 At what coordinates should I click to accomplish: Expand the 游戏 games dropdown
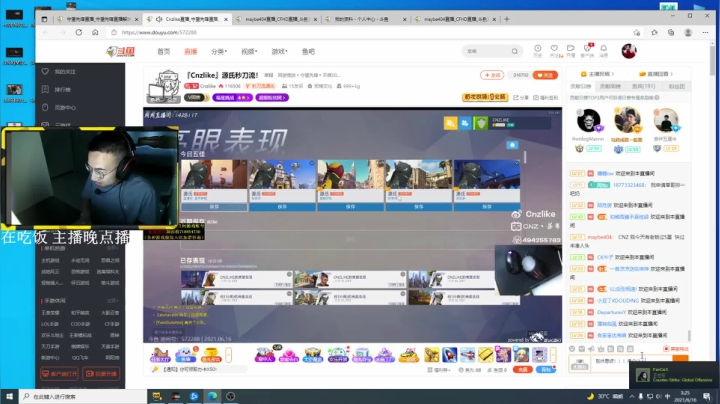point(279,51)
